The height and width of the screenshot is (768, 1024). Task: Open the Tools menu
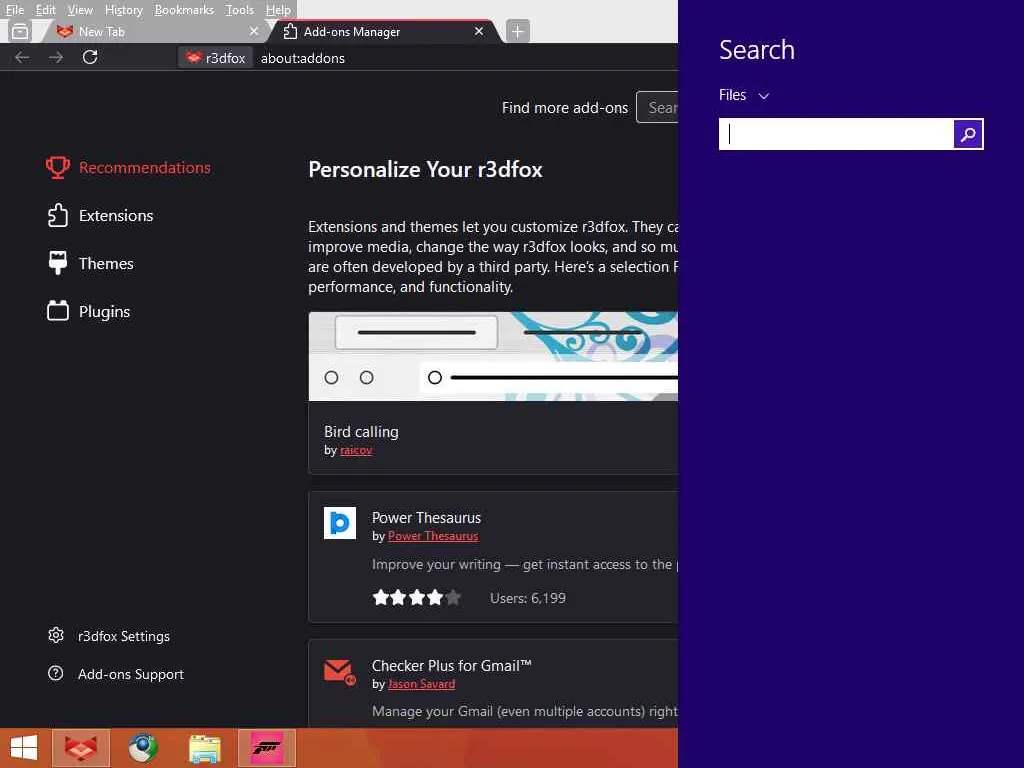240,10
